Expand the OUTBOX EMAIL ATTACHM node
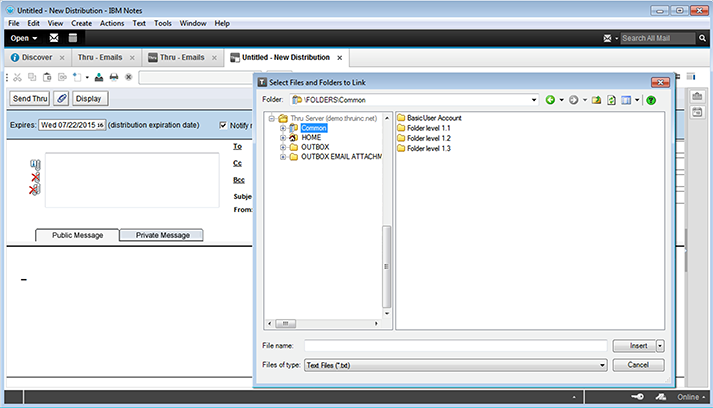Viewport: 713px width, 408px height. pos(283,157)
